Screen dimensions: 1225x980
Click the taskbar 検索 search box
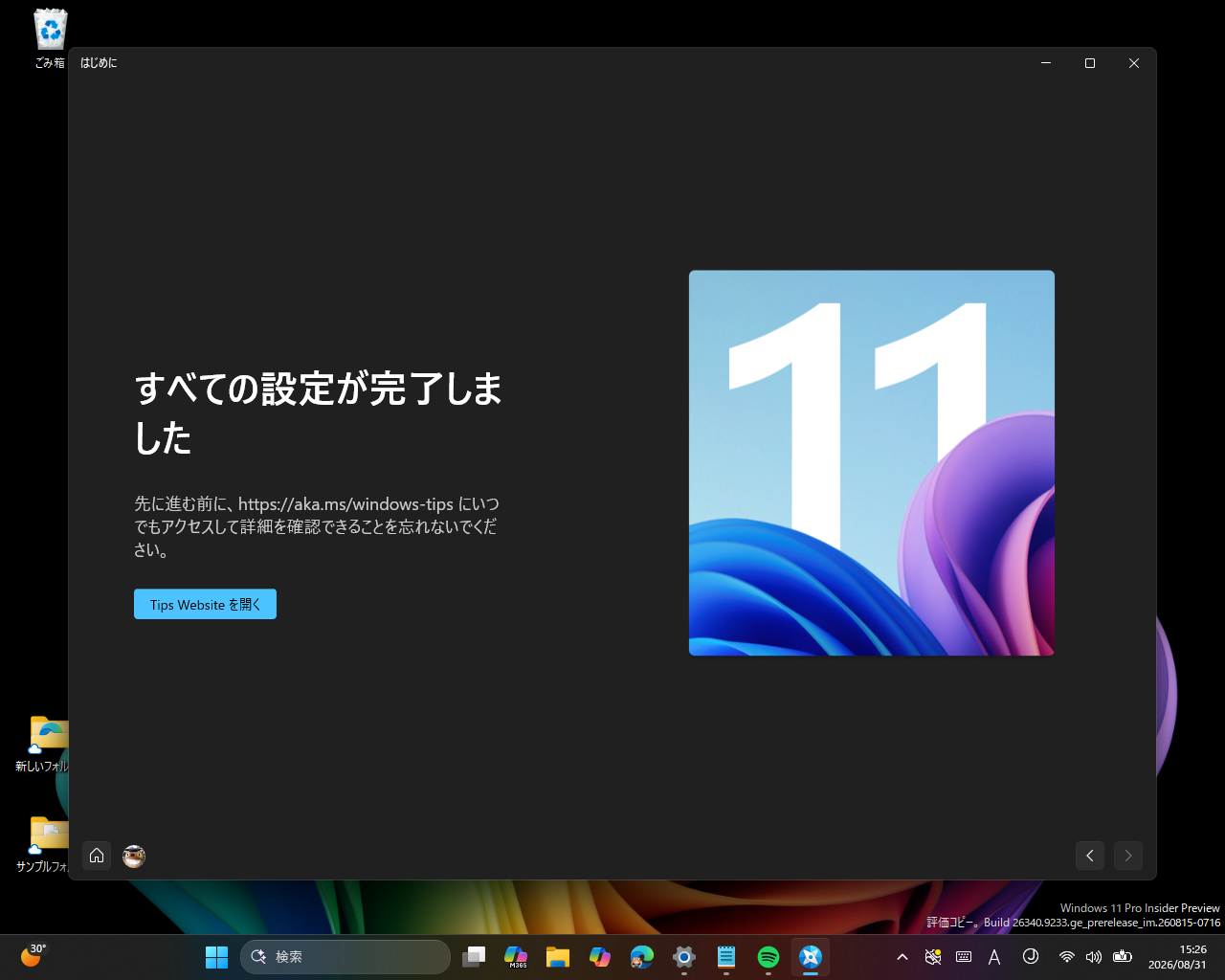(345, 957)
